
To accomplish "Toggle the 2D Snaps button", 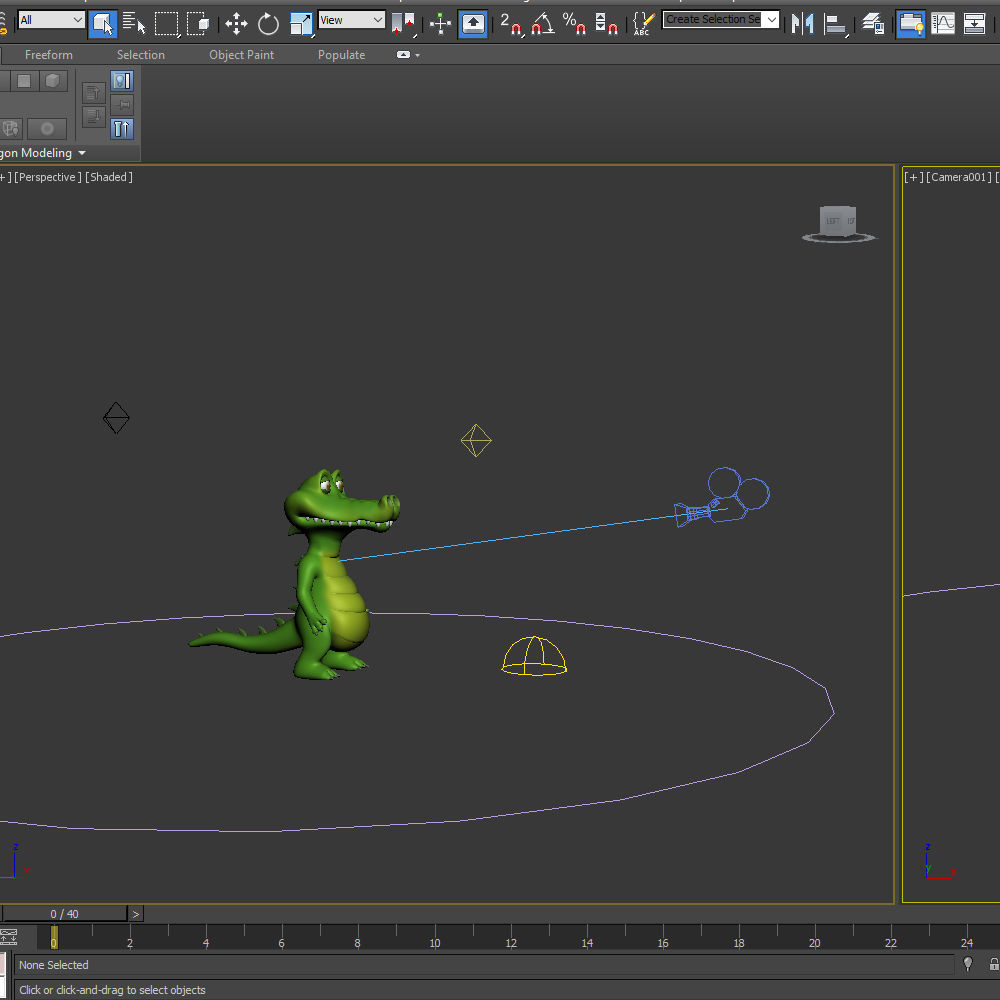I will point(511,24).
